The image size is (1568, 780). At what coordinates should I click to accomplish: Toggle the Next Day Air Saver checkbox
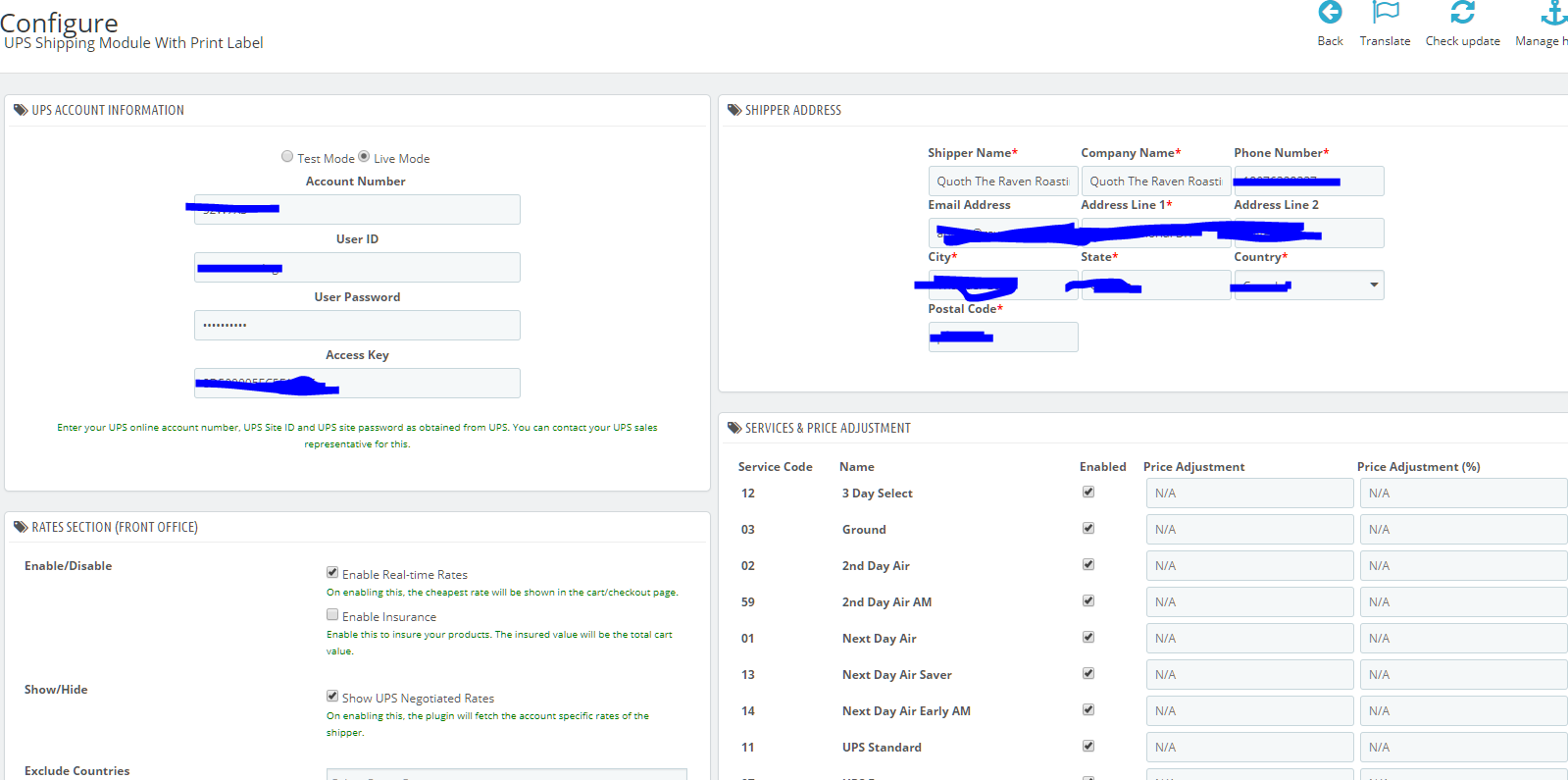point(1088,673)
